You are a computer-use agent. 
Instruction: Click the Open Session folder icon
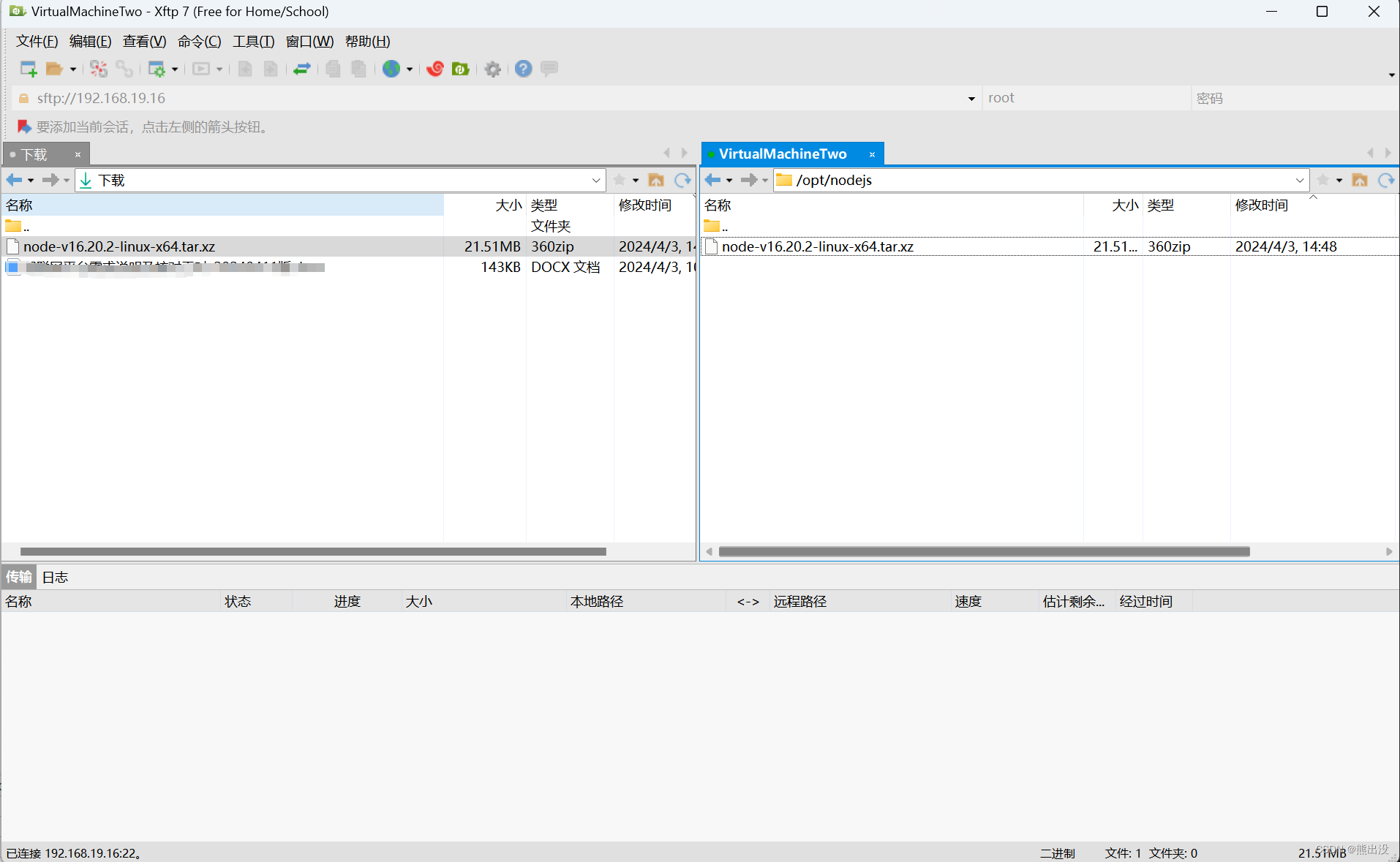point(54,69)
